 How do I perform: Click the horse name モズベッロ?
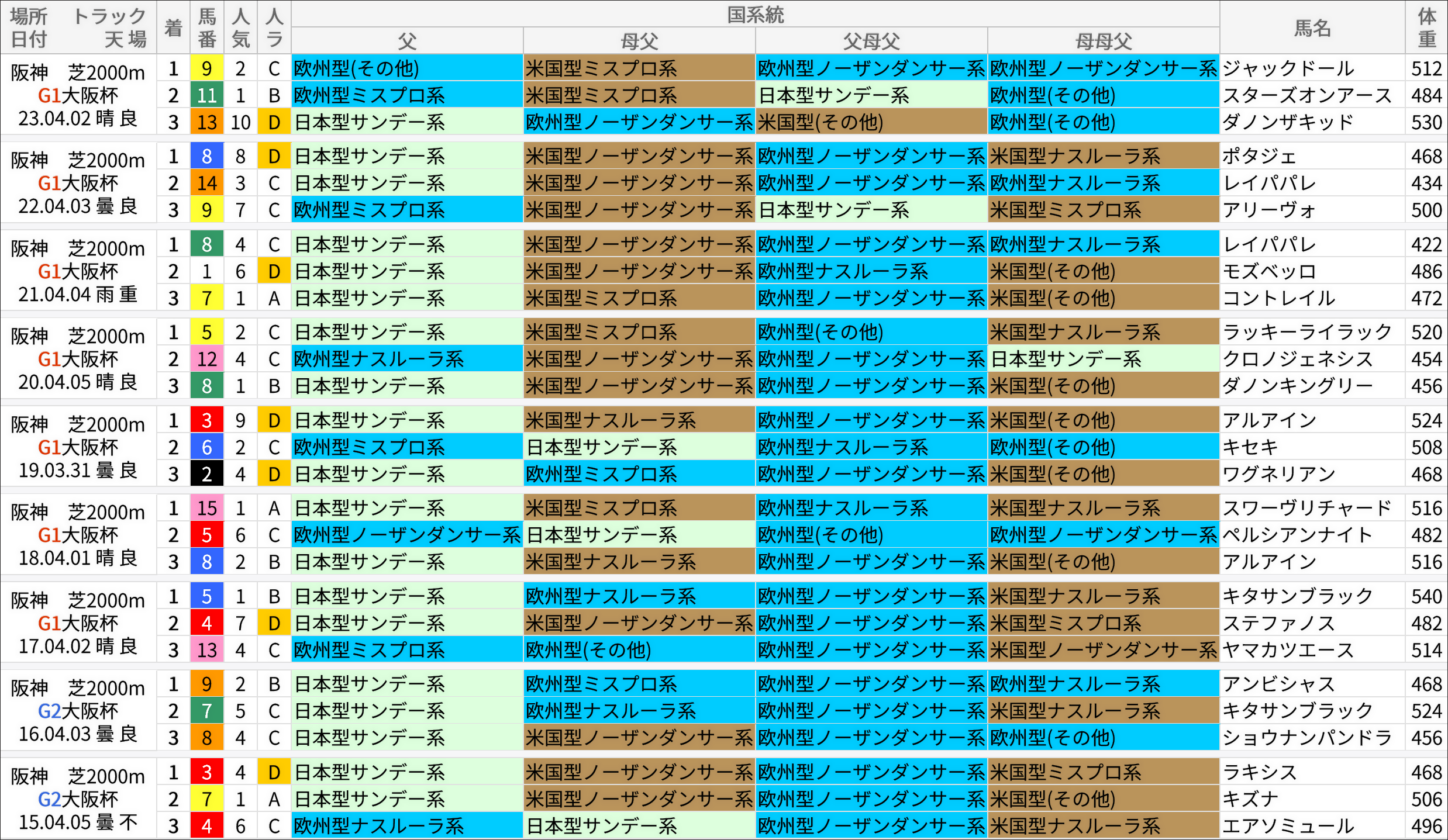[x=1269, y=272]
